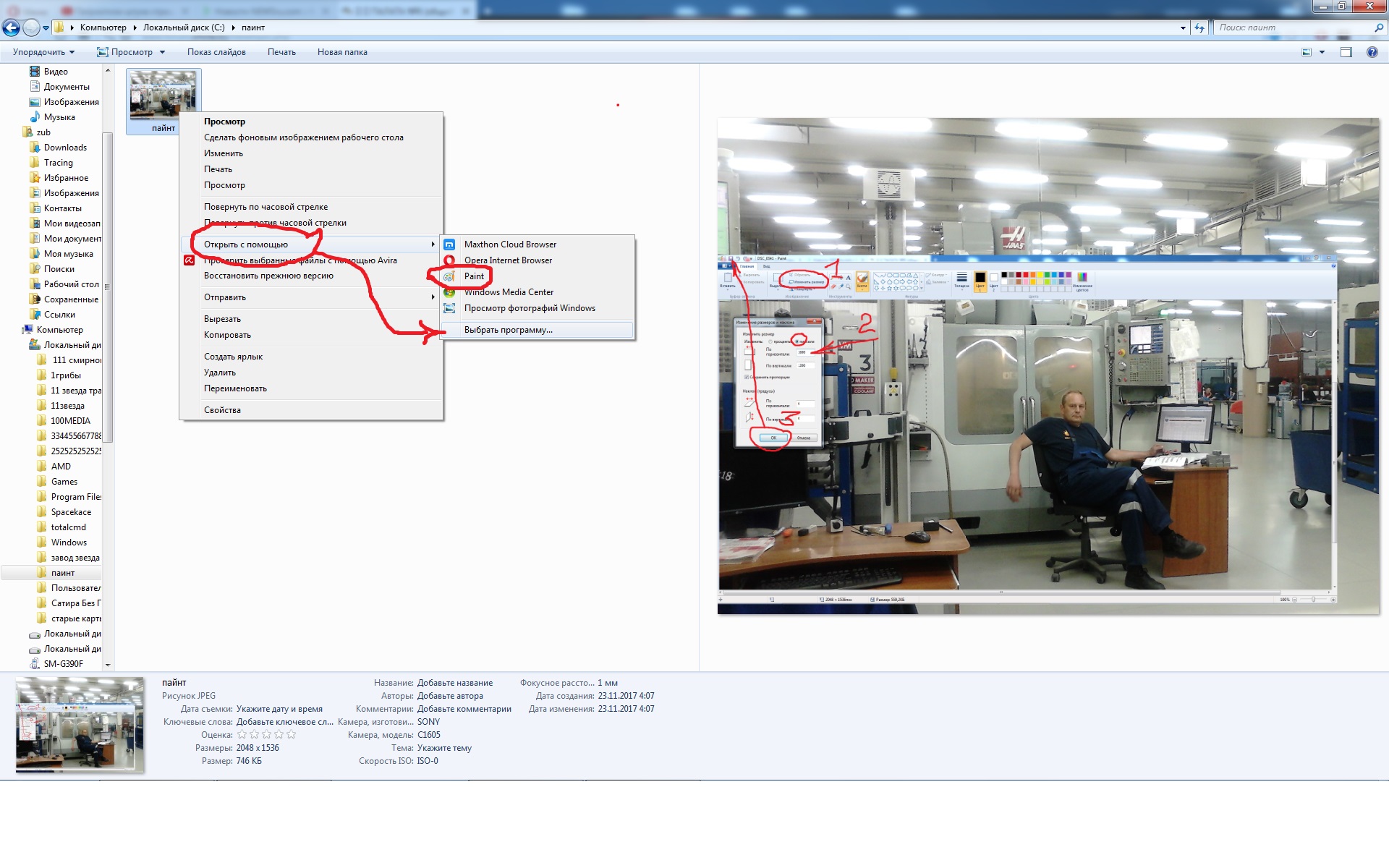Select Windows Photo Viewer (Просмотр фотографий Windows)
Image resolution: width=1389 pixels, height=868 pixels.
530,308
